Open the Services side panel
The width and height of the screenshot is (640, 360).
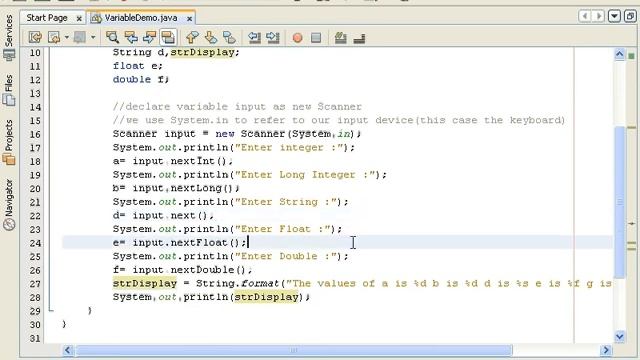tap(9, 37)
